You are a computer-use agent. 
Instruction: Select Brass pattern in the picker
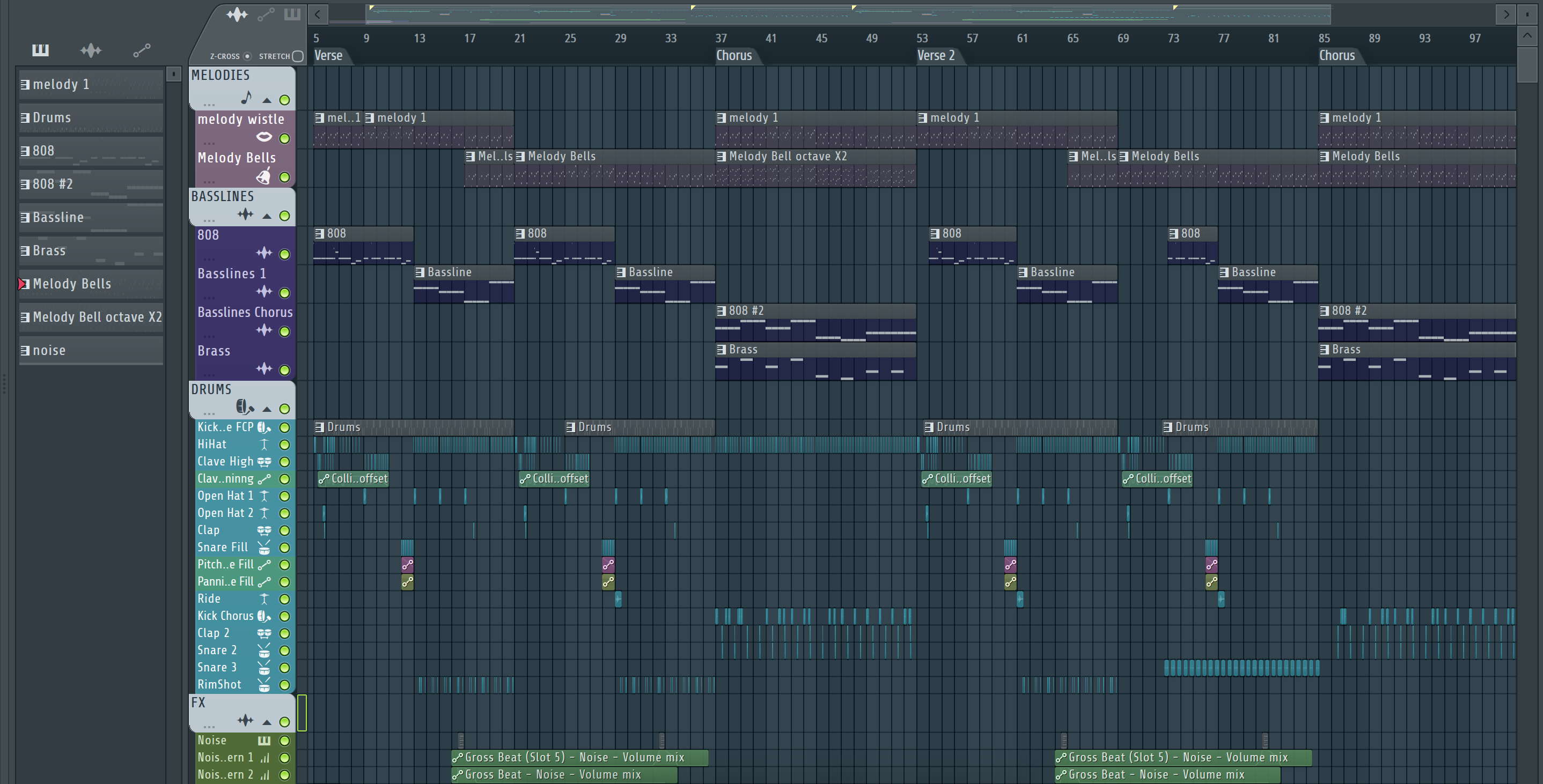point(91,250)
